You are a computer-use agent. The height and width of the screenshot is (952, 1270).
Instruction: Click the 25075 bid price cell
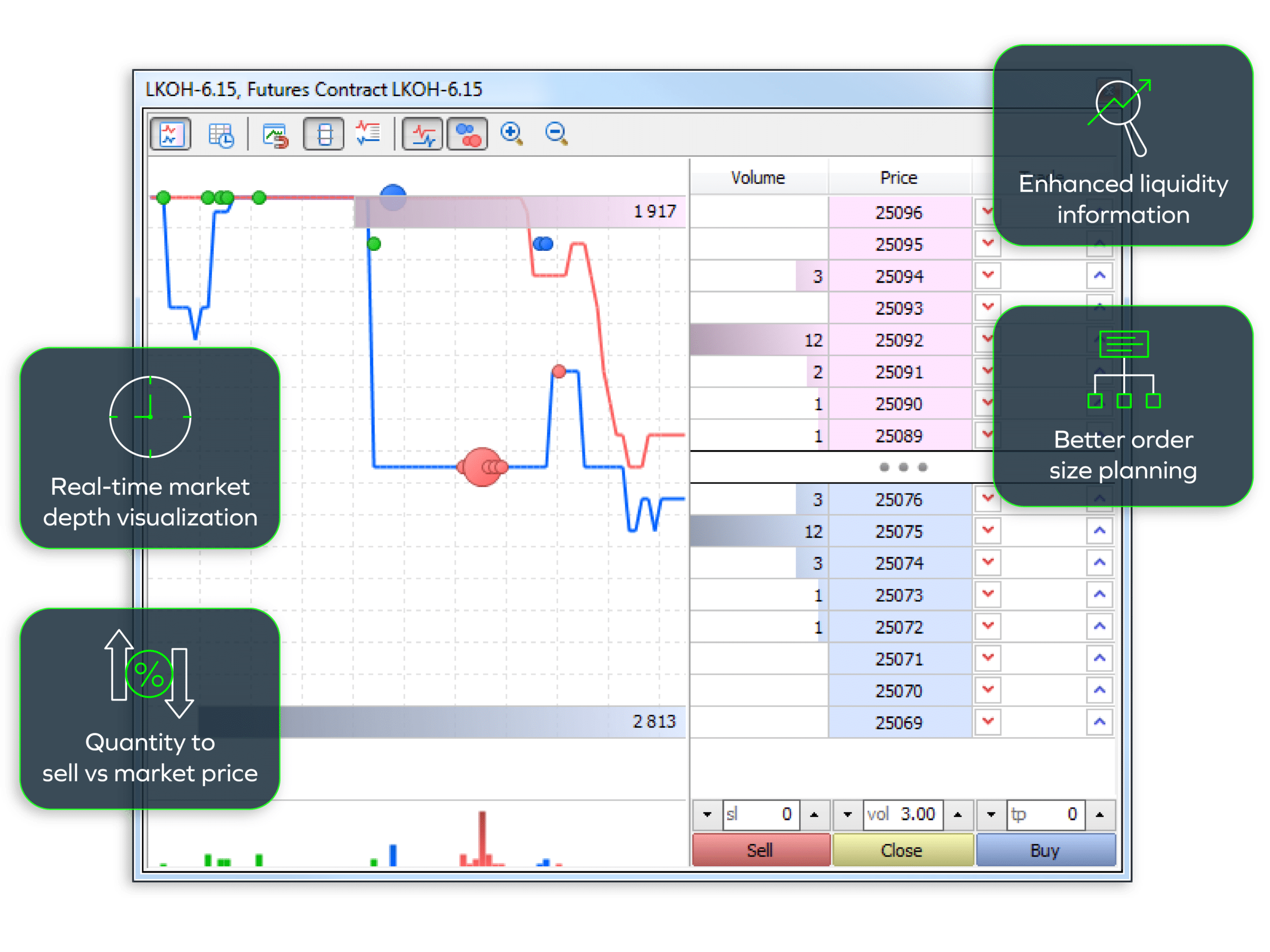pos(898,532)
